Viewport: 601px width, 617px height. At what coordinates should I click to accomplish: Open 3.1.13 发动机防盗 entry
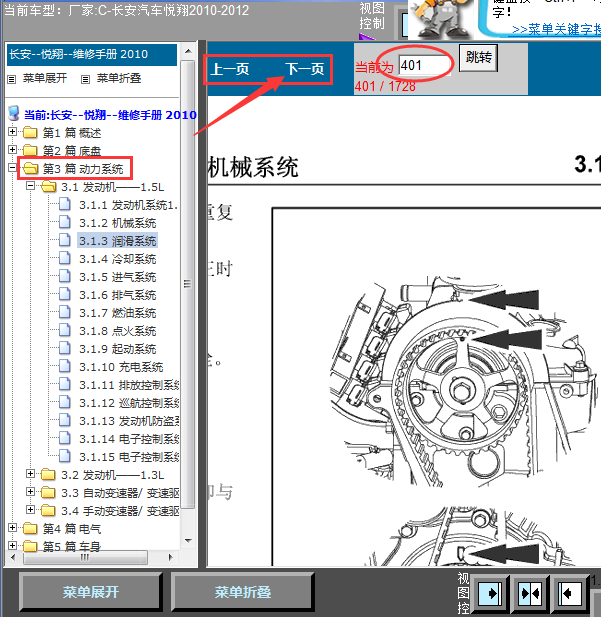tap(129, 421)
